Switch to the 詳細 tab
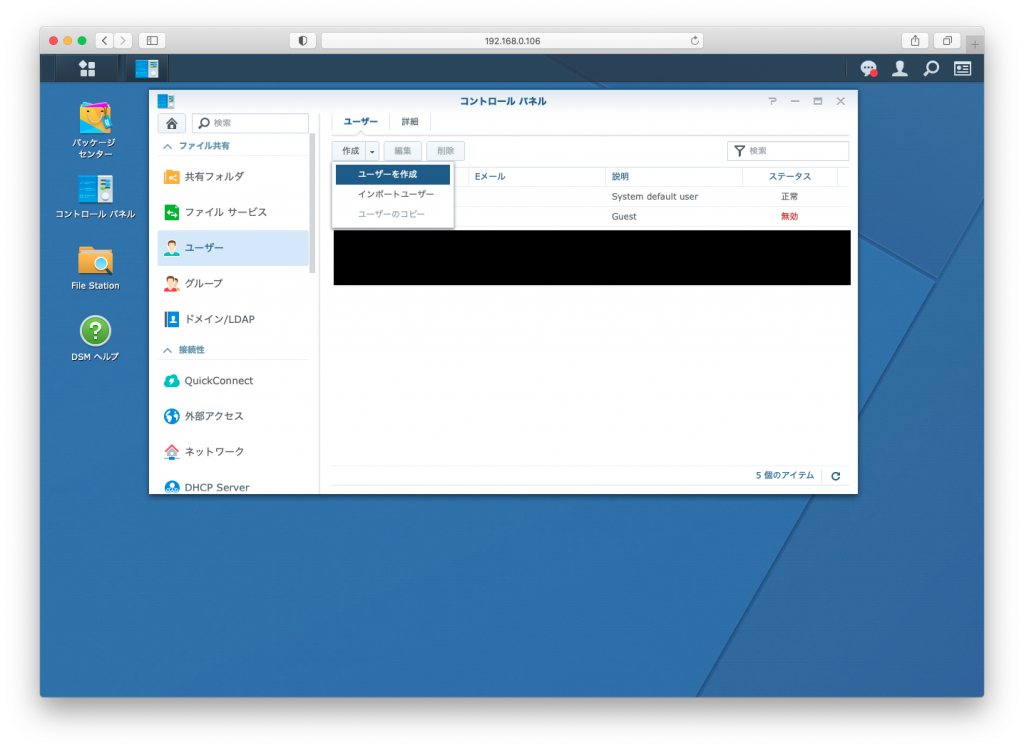 point(410,121)
